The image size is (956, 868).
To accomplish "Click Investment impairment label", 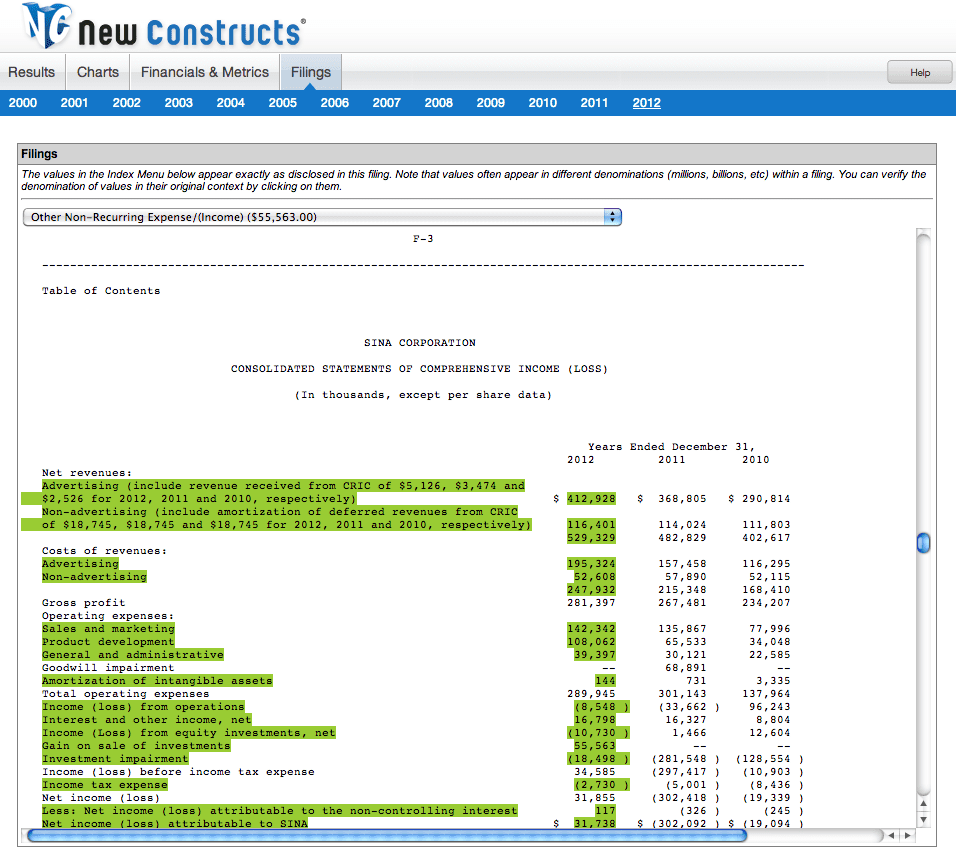I will coord(115,759).
